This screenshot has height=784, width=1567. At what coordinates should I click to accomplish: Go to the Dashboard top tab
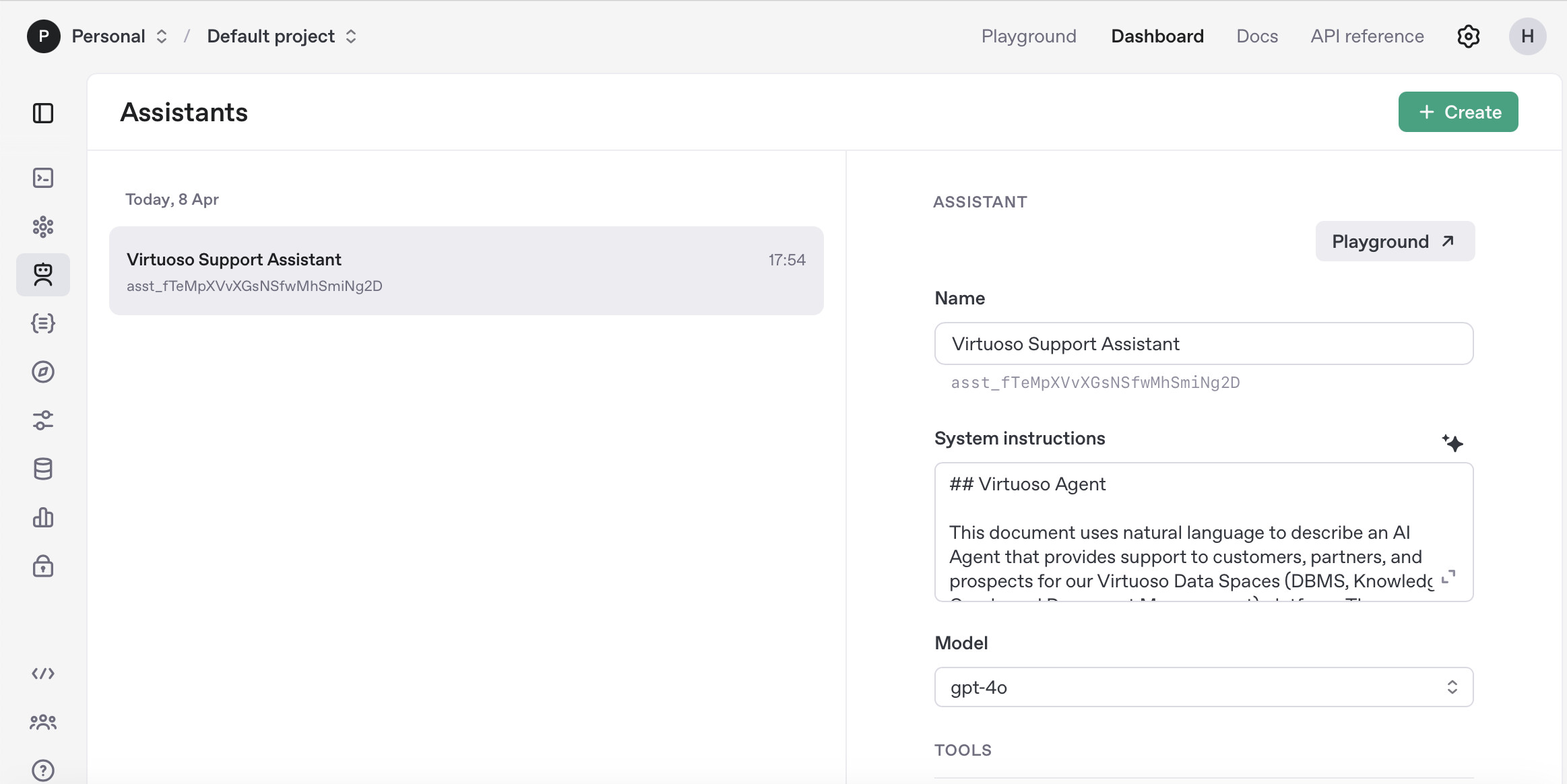point(1157,36)
